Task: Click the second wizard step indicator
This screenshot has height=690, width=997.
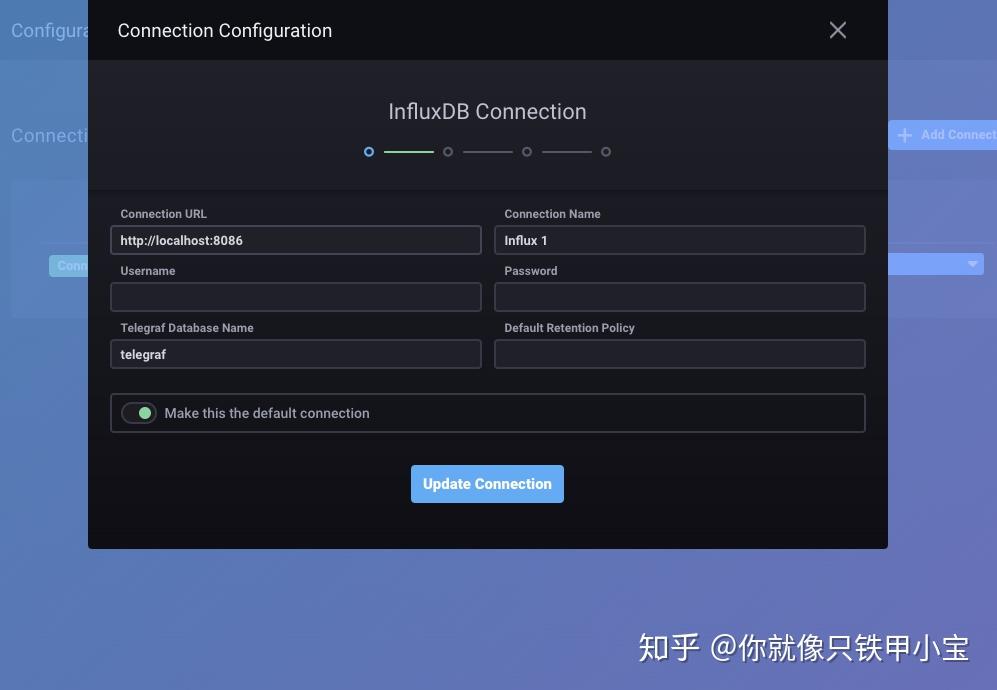Action: click(x=448, y=151)
